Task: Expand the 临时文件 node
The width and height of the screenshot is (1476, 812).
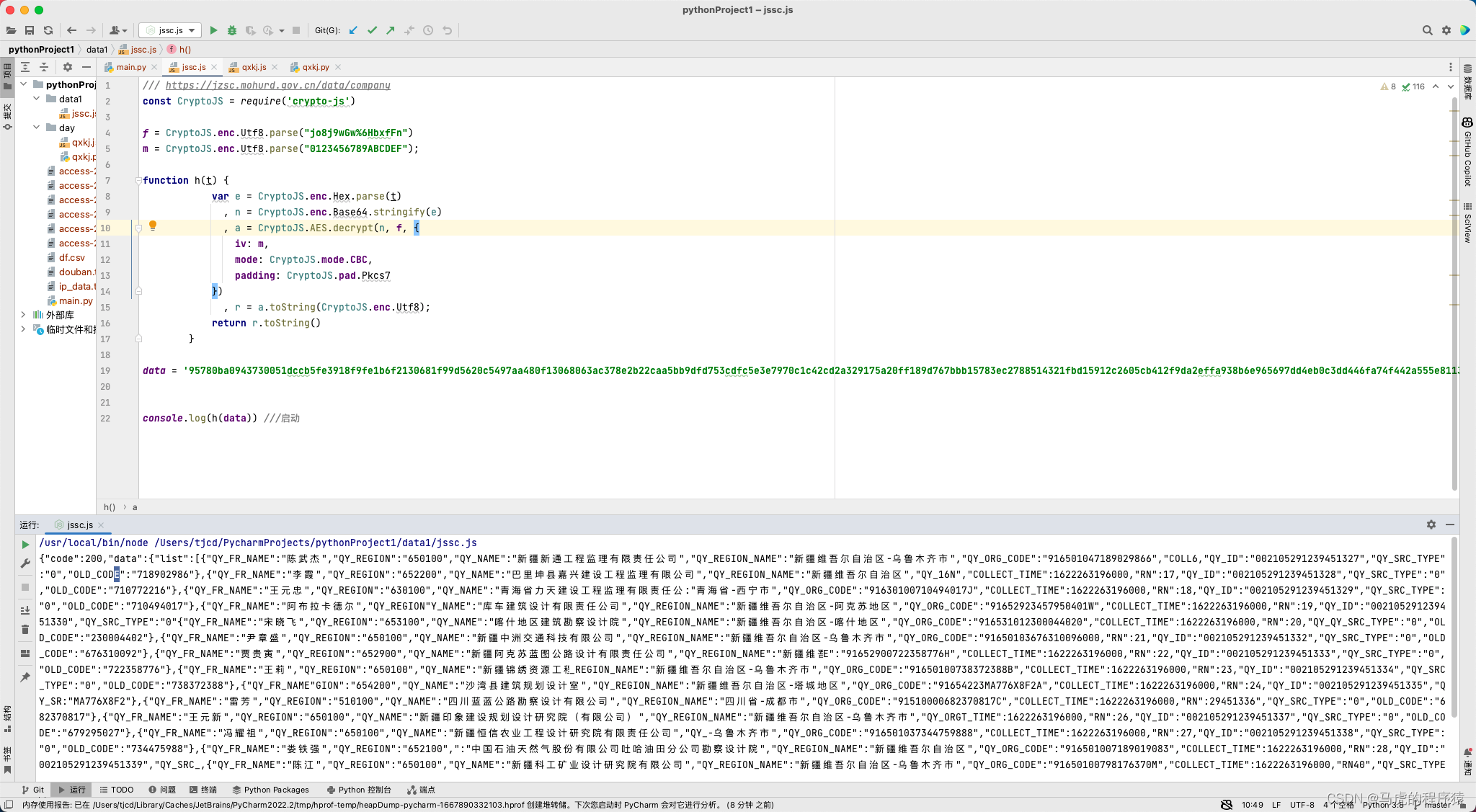Action: tap(24, 329)
